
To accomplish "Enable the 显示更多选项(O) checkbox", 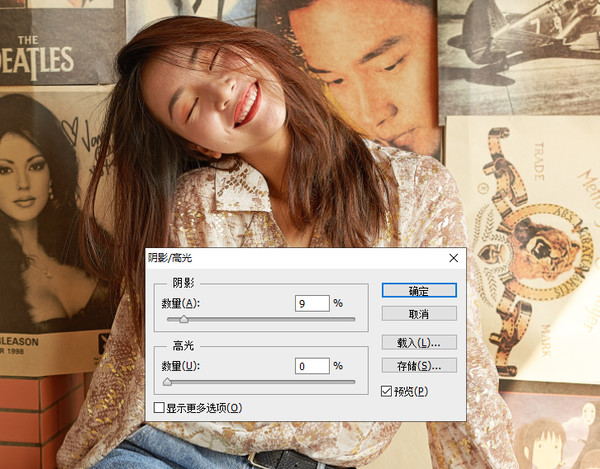I will [x=159, y=407].
